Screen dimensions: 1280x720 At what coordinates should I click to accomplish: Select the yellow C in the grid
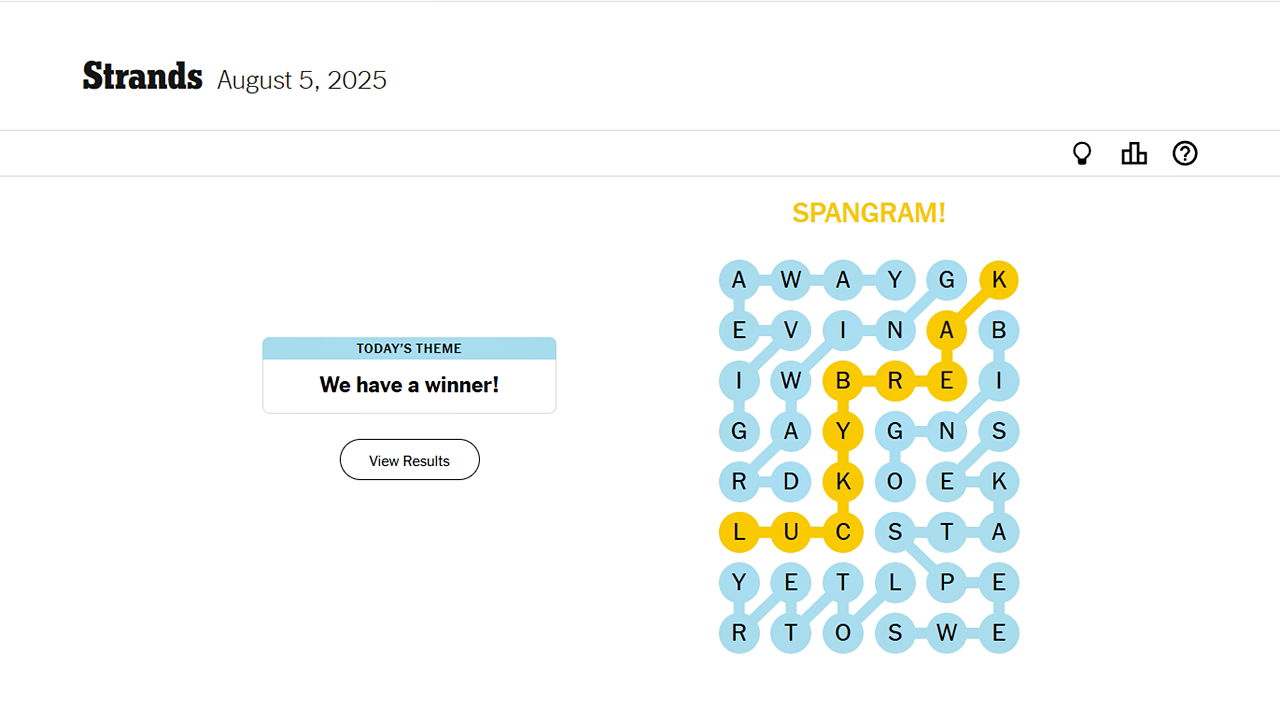[x=843, y=532]
